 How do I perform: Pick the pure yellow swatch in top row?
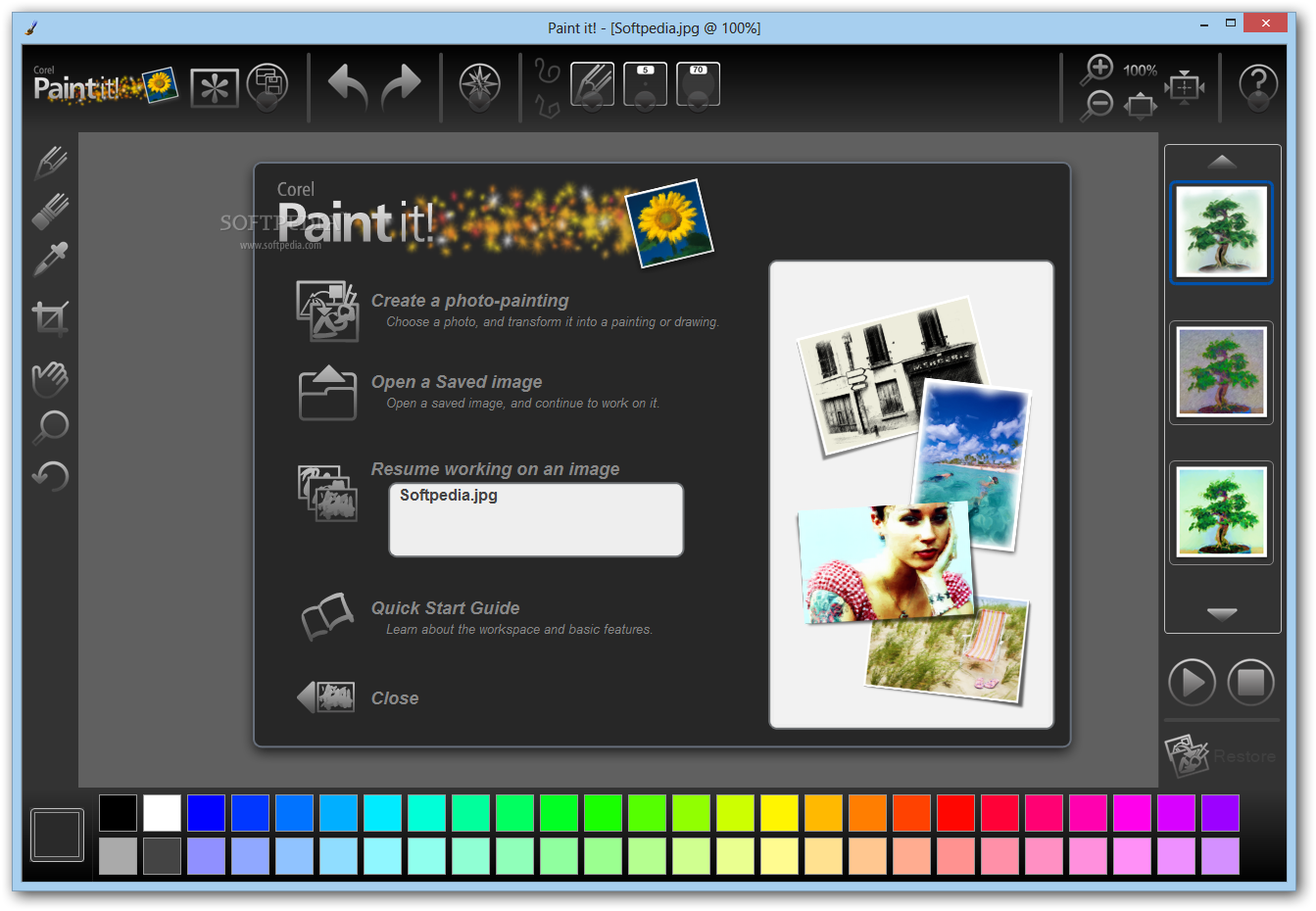pyautogui.click(x=779, y=813)
